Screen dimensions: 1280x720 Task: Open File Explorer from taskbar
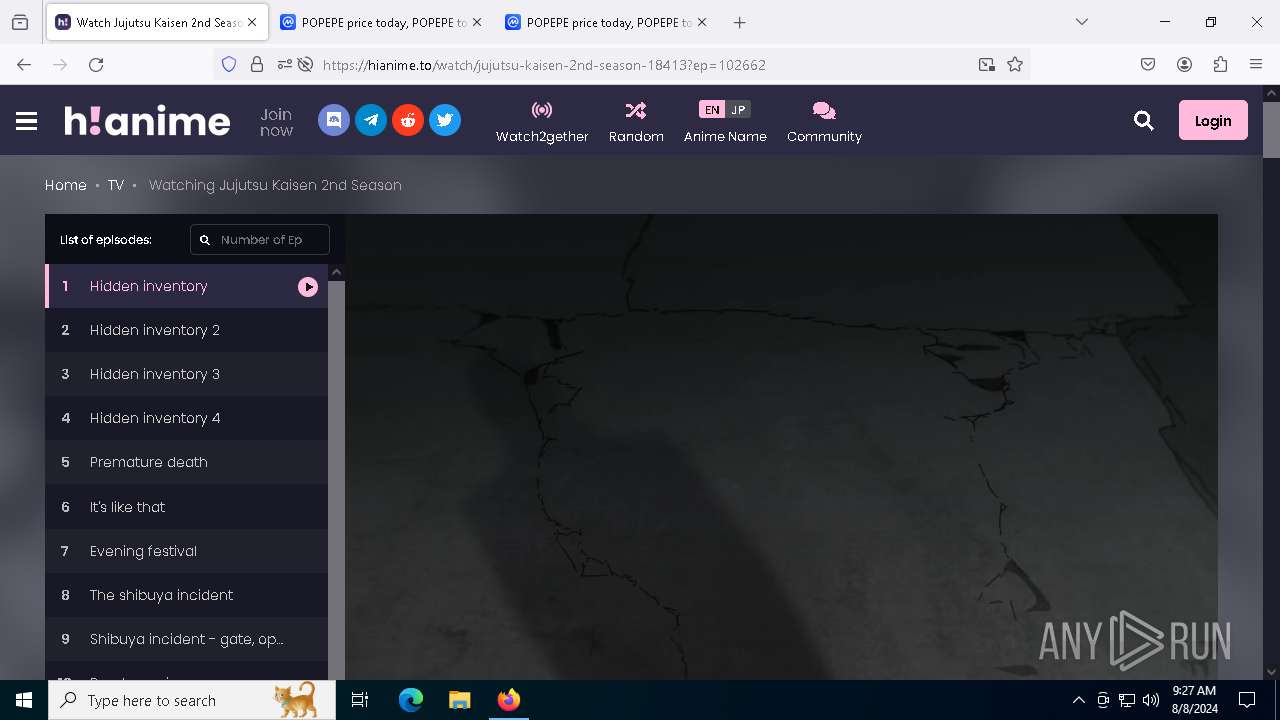tap(459, 700)
